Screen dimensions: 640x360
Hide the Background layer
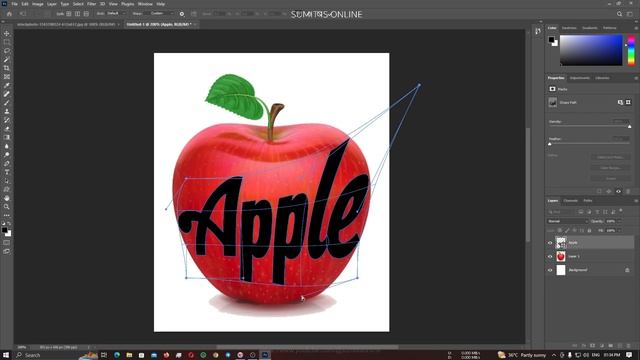[550, 270]
